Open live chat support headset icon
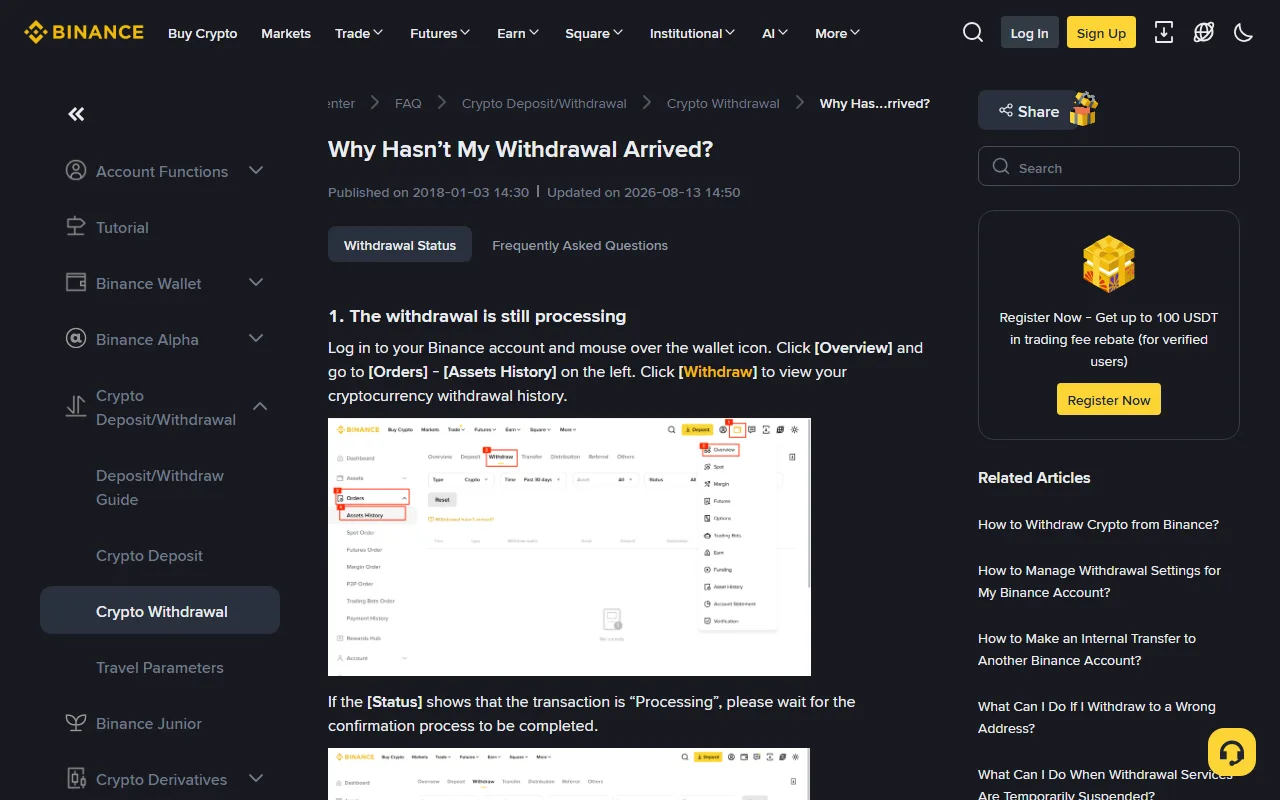This screenshot has width=1280, height=800. (1232, 752)
